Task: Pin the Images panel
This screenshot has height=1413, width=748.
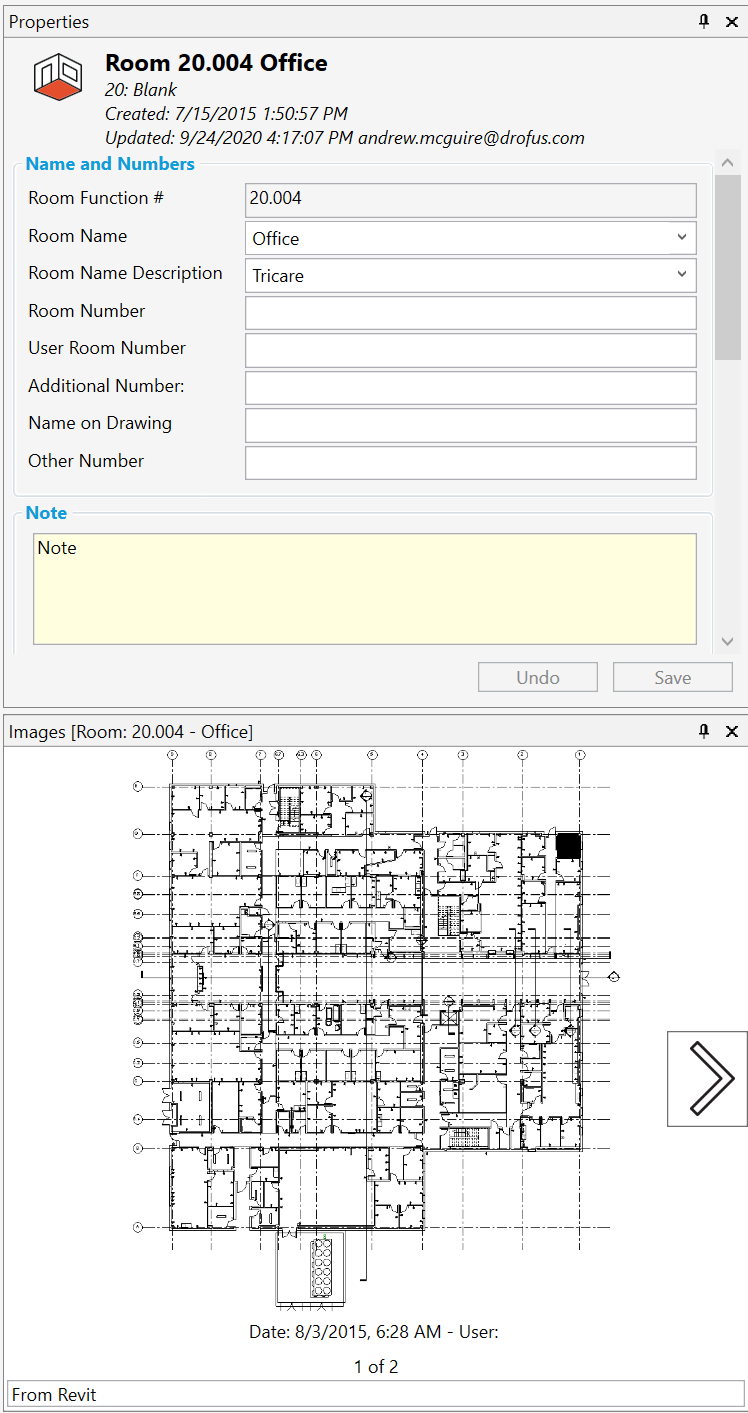Action: coord(704,731)
